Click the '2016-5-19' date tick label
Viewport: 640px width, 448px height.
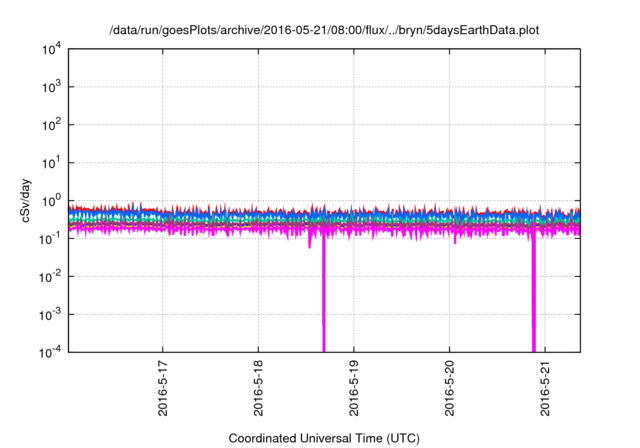coord(353,388)
